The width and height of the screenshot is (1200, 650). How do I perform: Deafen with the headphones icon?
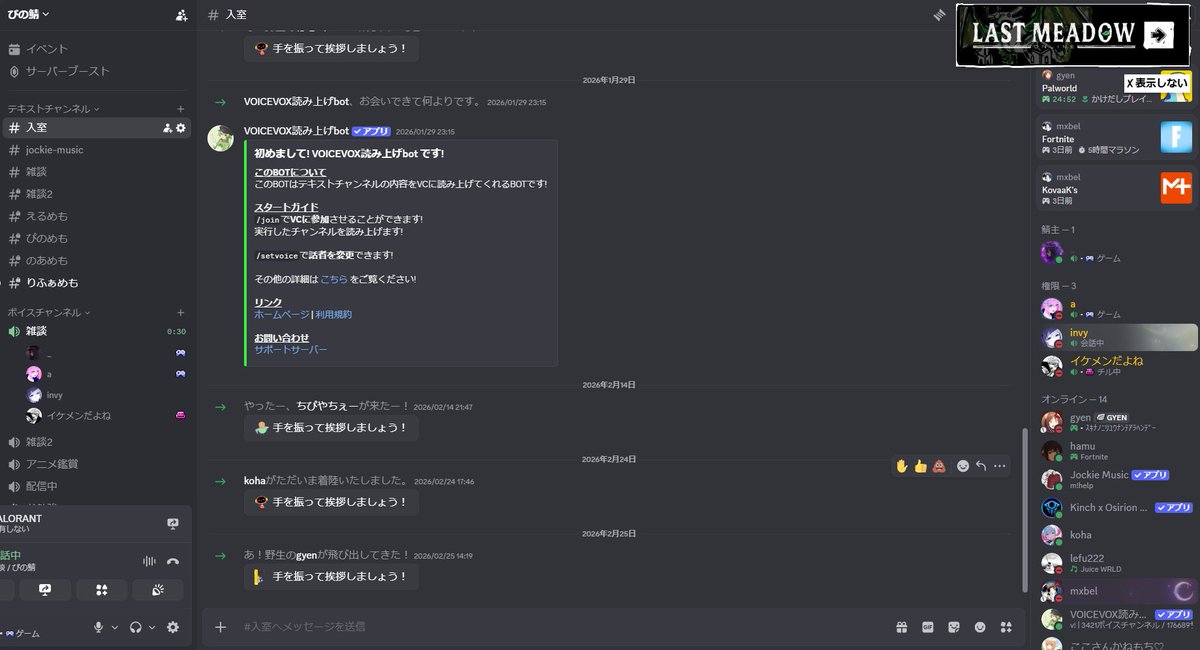click(136, 627)
